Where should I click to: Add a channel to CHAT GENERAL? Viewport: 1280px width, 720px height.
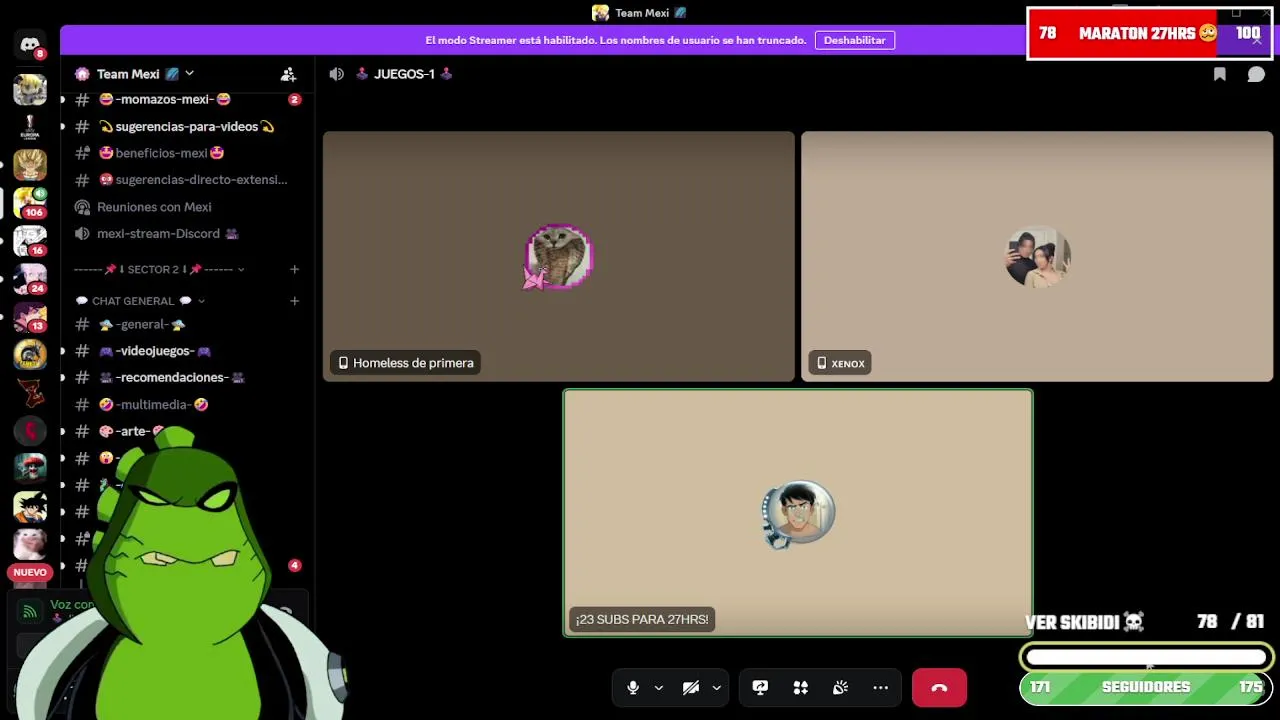click(294, 301)
